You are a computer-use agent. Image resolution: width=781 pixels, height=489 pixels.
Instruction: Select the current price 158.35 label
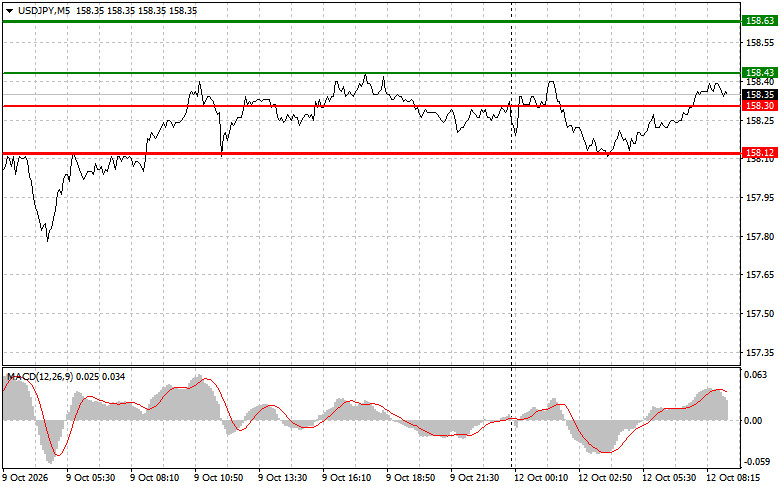click(760, 95)
